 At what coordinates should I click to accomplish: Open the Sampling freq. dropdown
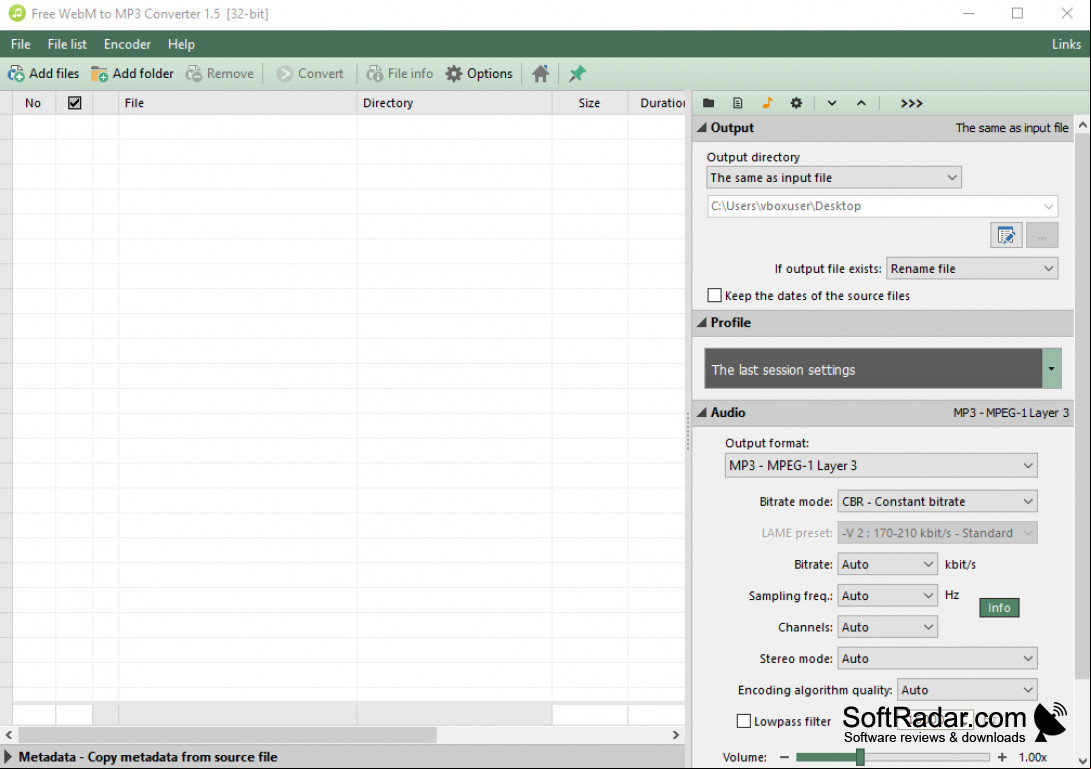887,596
